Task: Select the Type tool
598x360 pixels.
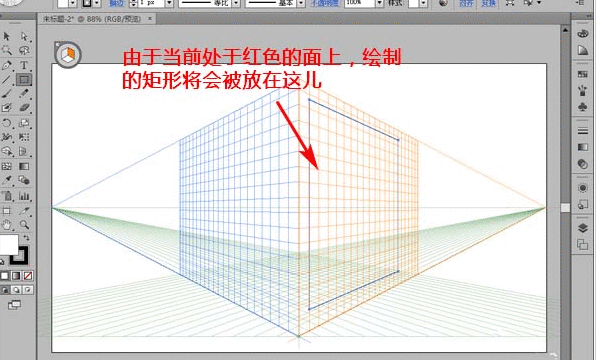Action: [24, 65]
